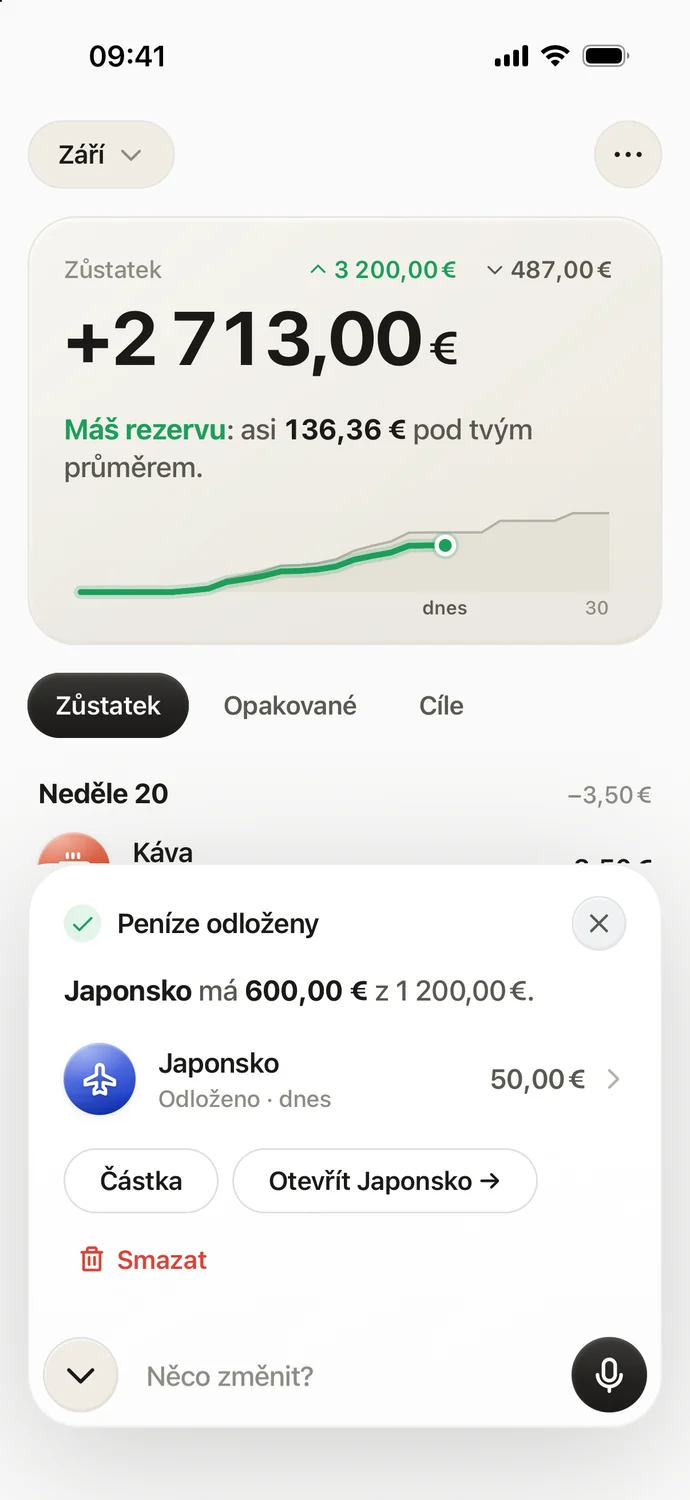Click the Otevřít Japonsko button

tap(385, 1181)
